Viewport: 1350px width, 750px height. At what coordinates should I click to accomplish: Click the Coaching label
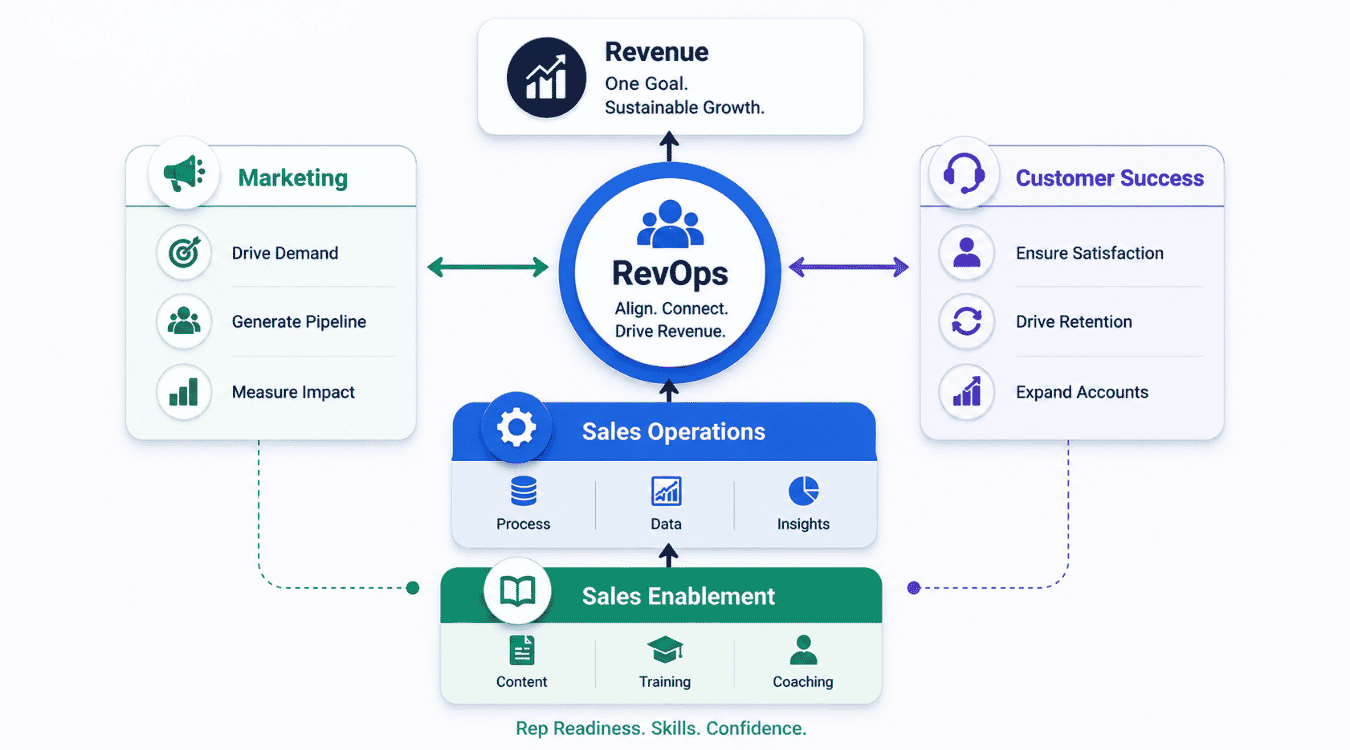pyautogui.click(x=803, y=682)
